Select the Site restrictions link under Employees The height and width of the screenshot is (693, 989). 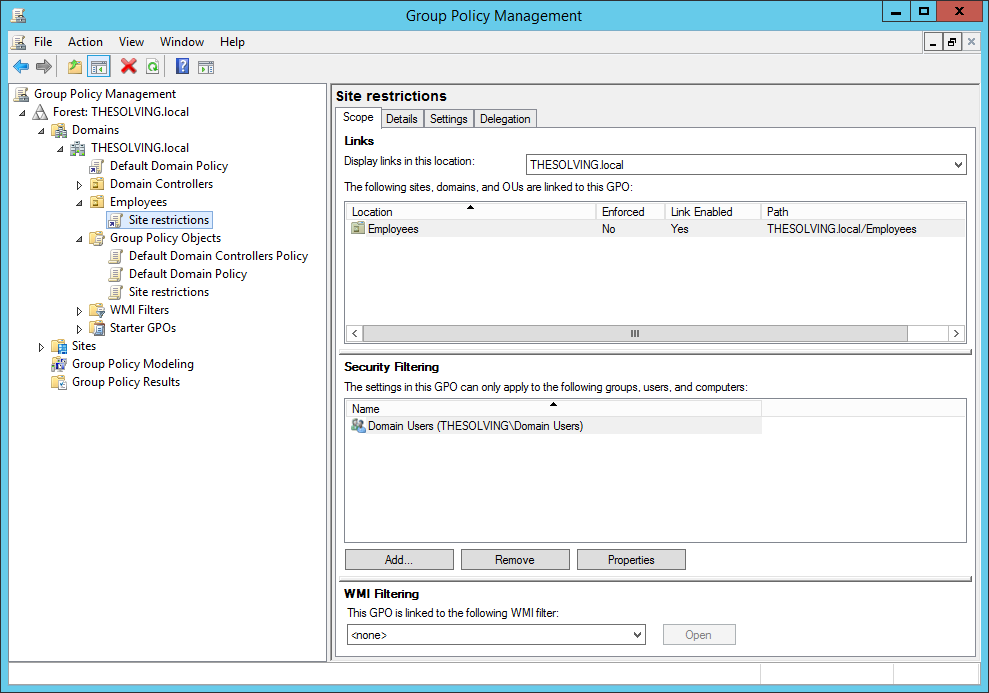pyautogui.click(x=168, y=220)
